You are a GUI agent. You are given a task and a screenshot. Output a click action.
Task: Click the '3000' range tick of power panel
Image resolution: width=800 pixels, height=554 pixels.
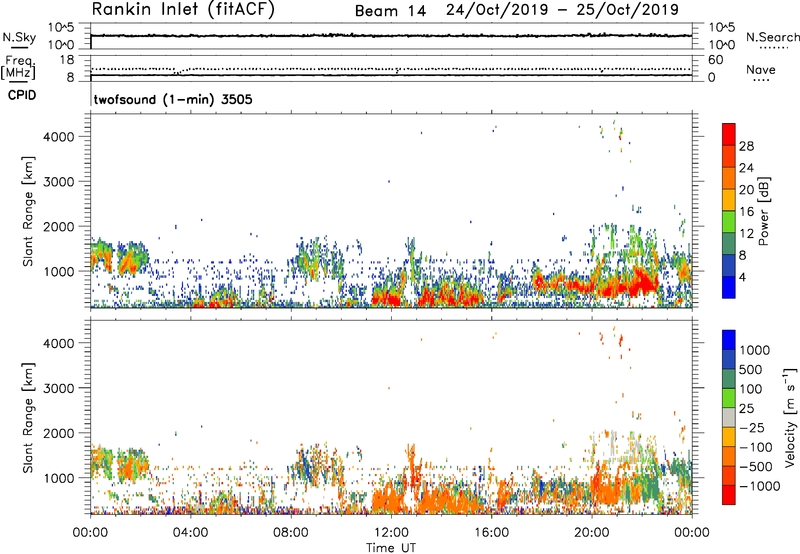pyautogui.click(x=59, y=182)
